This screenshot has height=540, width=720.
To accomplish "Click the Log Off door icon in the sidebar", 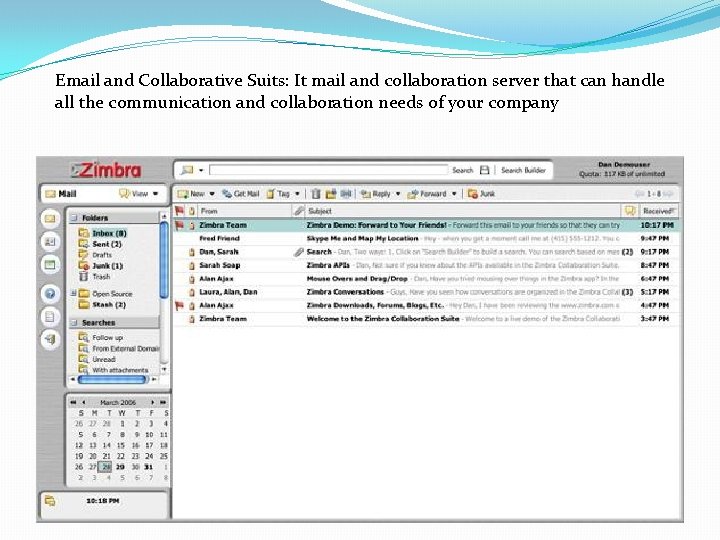I will tap(50, 339).
